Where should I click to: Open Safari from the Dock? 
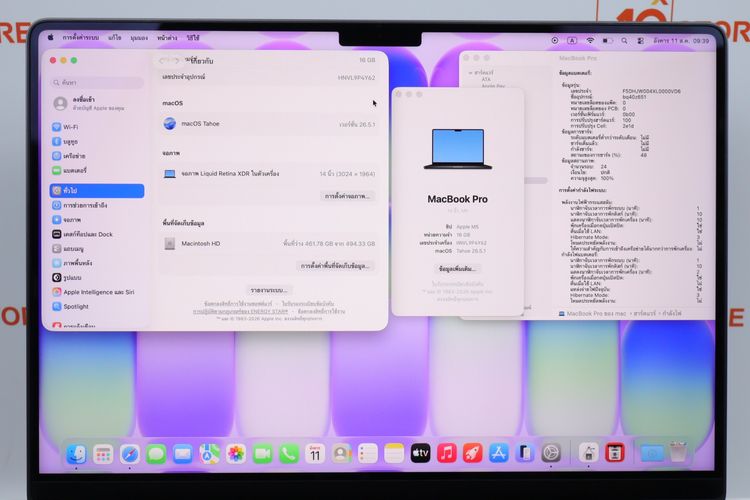[x=130, y=454]
